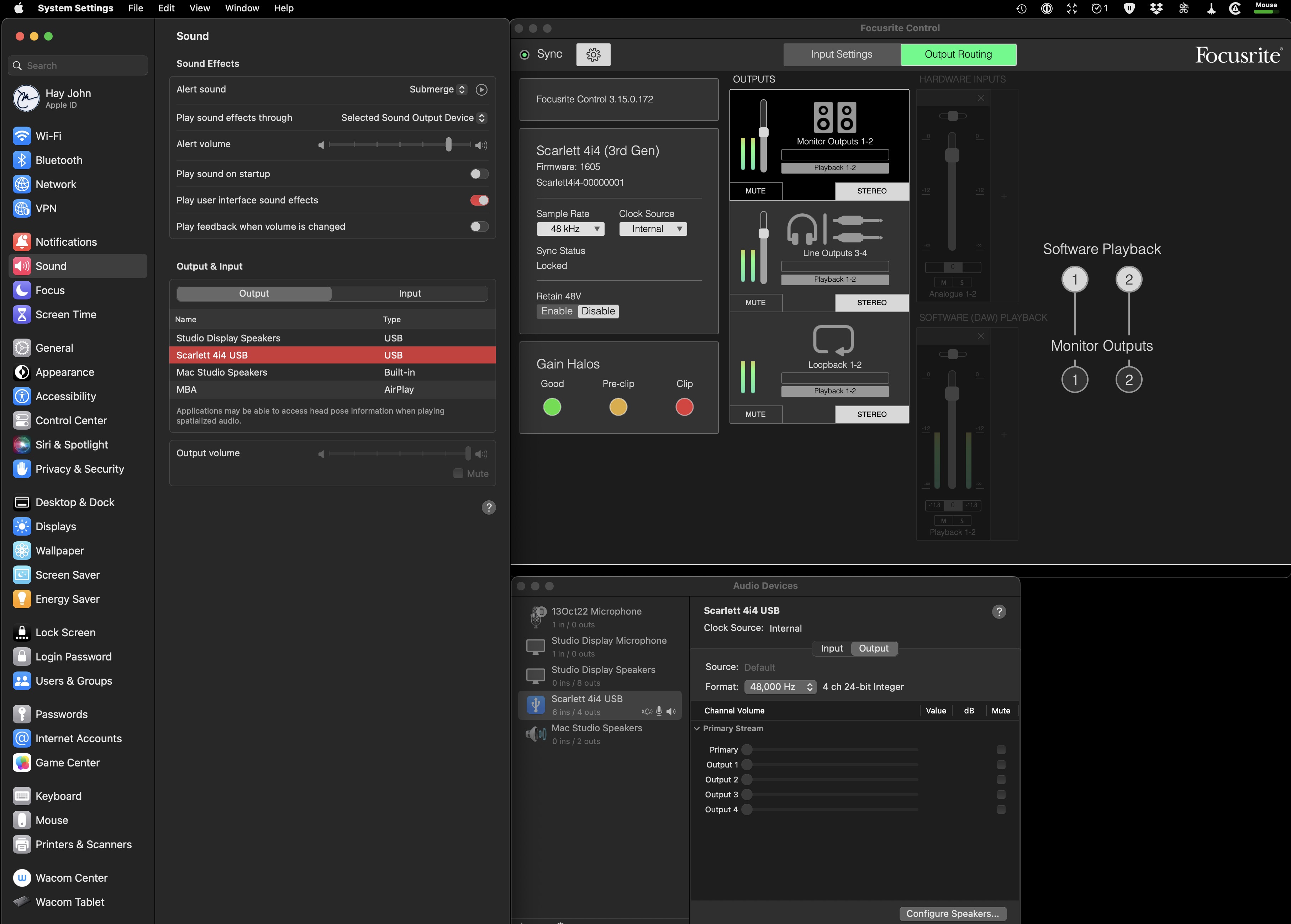Image resolution: width=1291 pixels, height=924 pixels.
Task: Mute the Monitor Outputs 1-2 channel
Action: point(755,191)
